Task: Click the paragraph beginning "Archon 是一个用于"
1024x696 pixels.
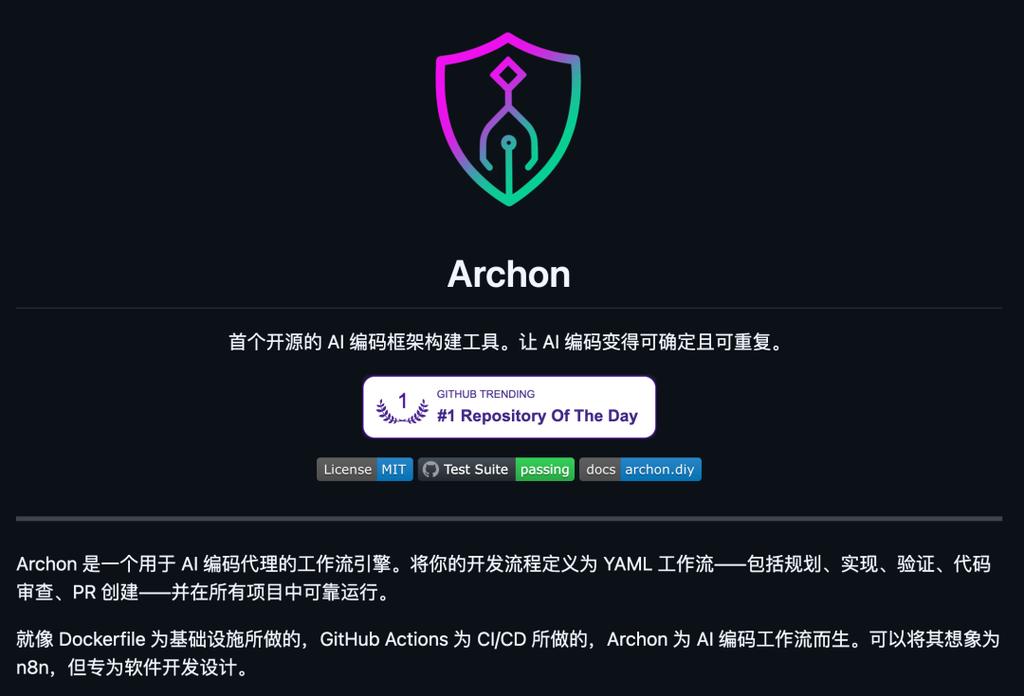Action: pyautogui.click(x=504, y=577)
